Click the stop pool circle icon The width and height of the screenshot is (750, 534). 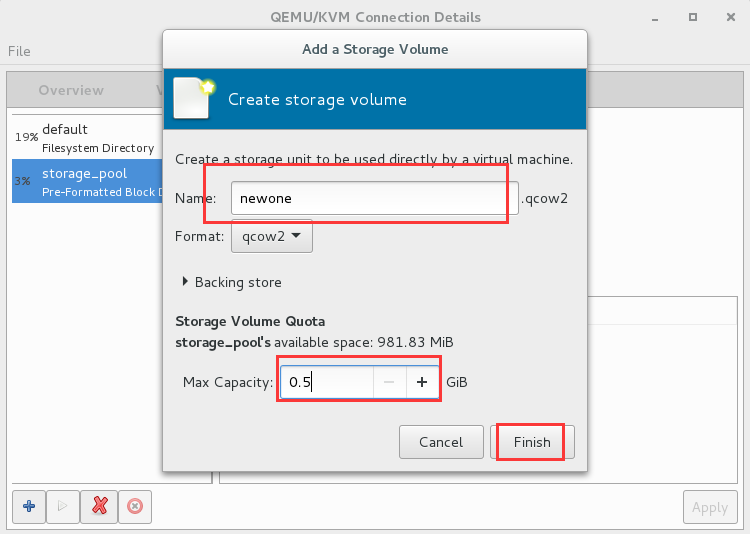[x=135, y=506]
